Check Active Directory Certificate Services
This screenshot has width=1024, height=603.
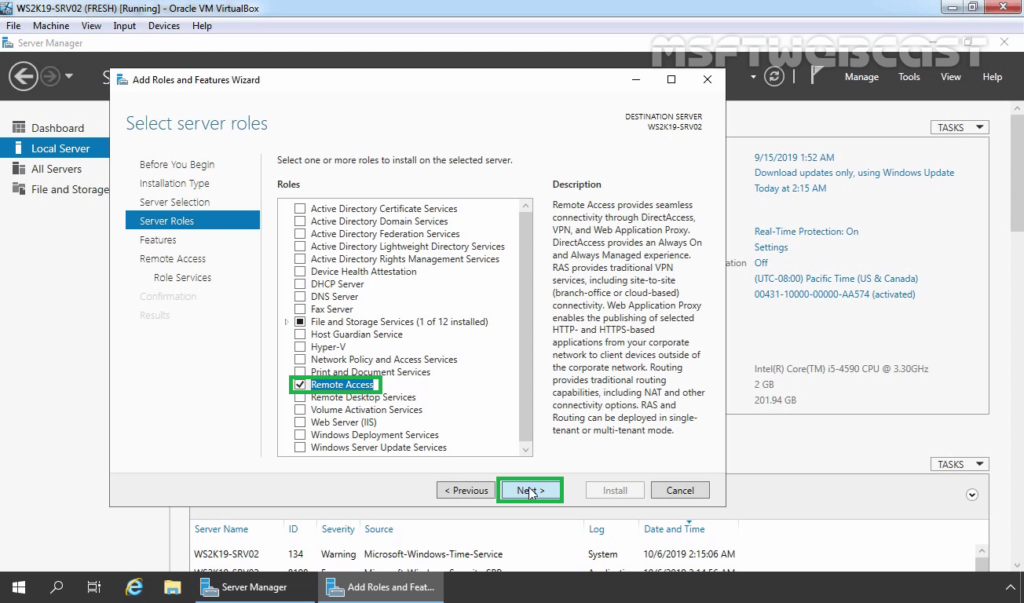point(300,208)
